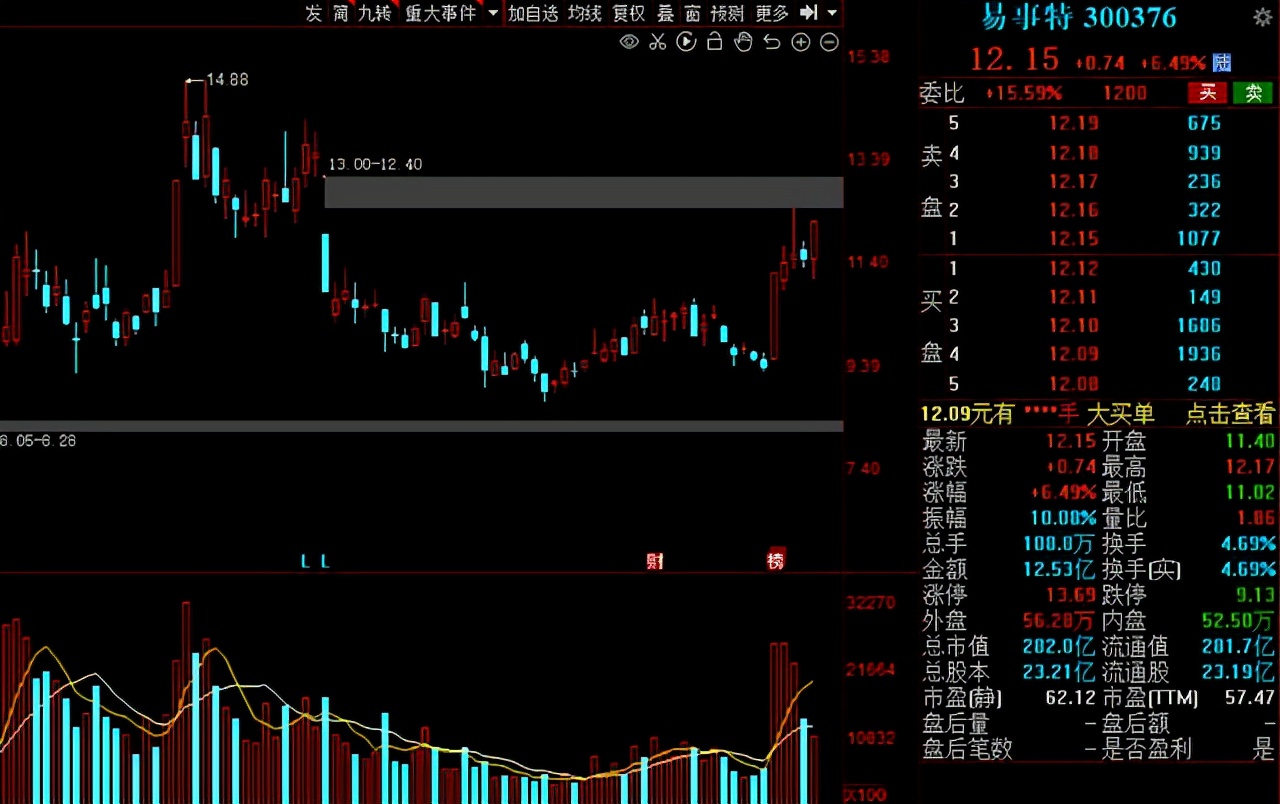Click the unlocked padlock icon

(x=714, y=42)
